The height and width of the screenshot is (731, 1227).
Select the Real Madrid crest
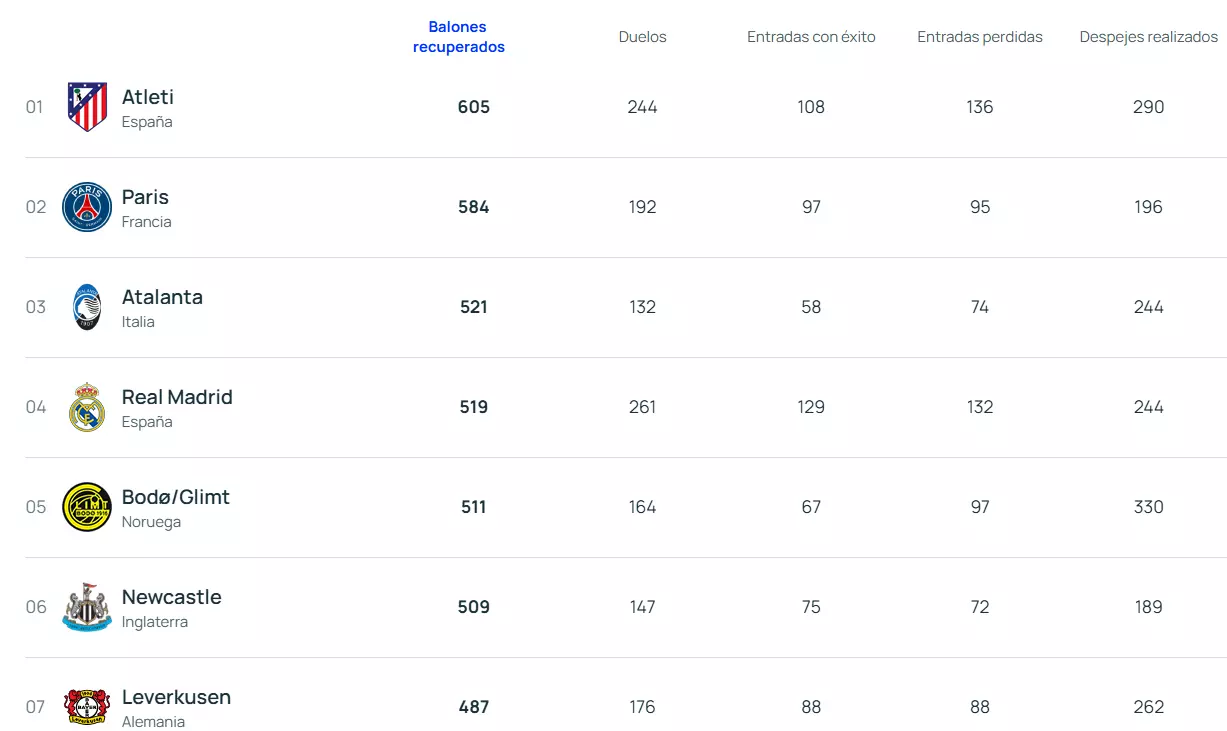pos(87,407)
